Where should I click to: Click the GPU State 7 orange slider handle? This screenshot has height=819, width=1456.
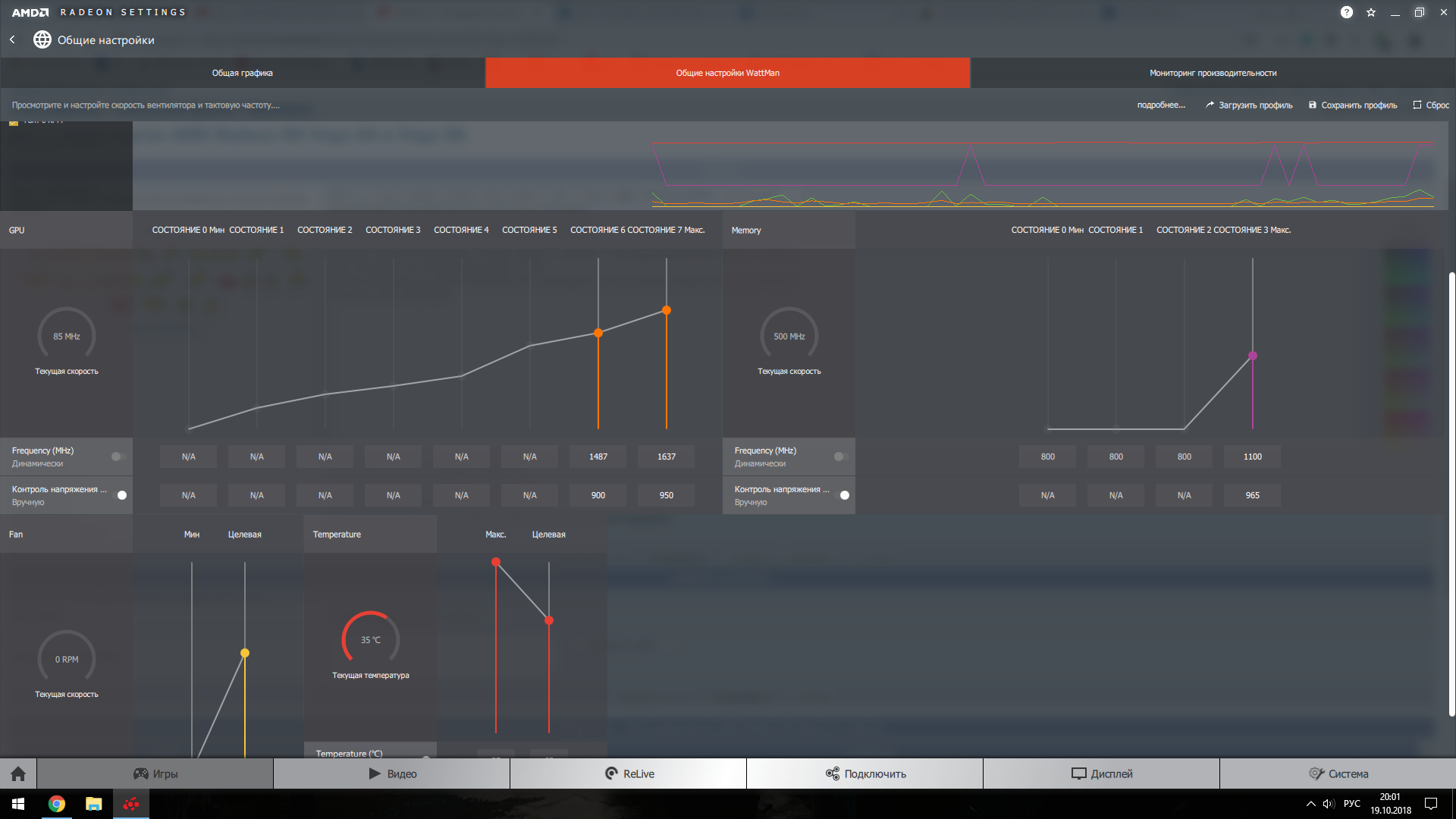click(667, 310)
